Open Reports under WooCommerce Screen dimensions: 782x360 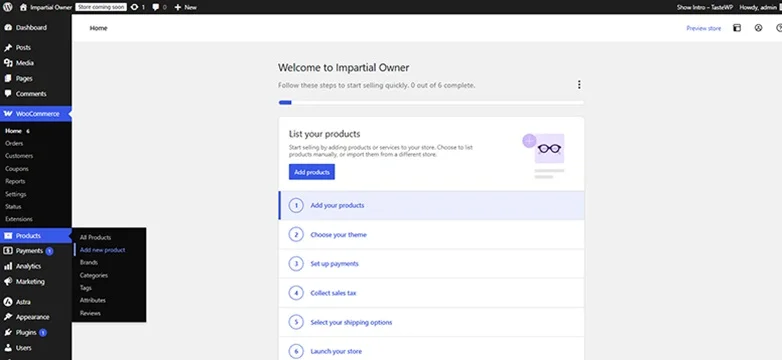[x=15, y=181]
